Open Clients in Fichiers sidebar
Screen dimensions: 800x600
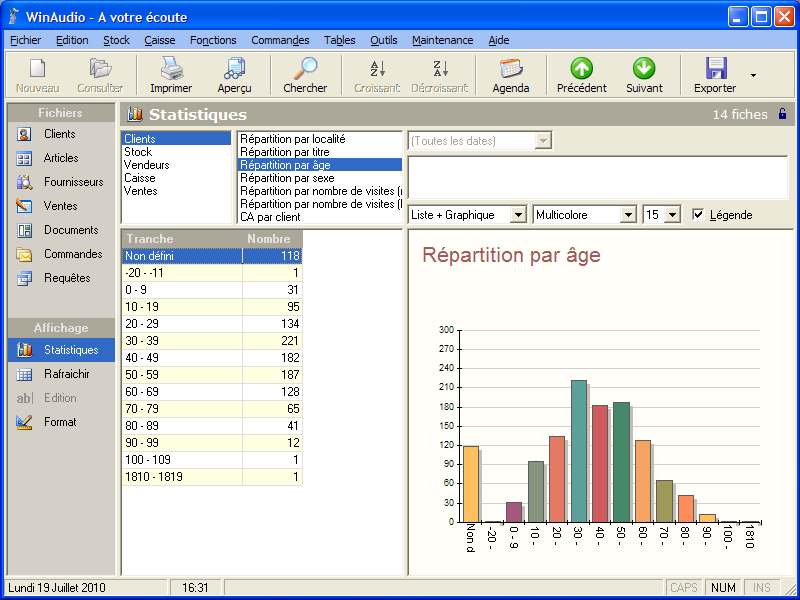[x=59, y=134]
